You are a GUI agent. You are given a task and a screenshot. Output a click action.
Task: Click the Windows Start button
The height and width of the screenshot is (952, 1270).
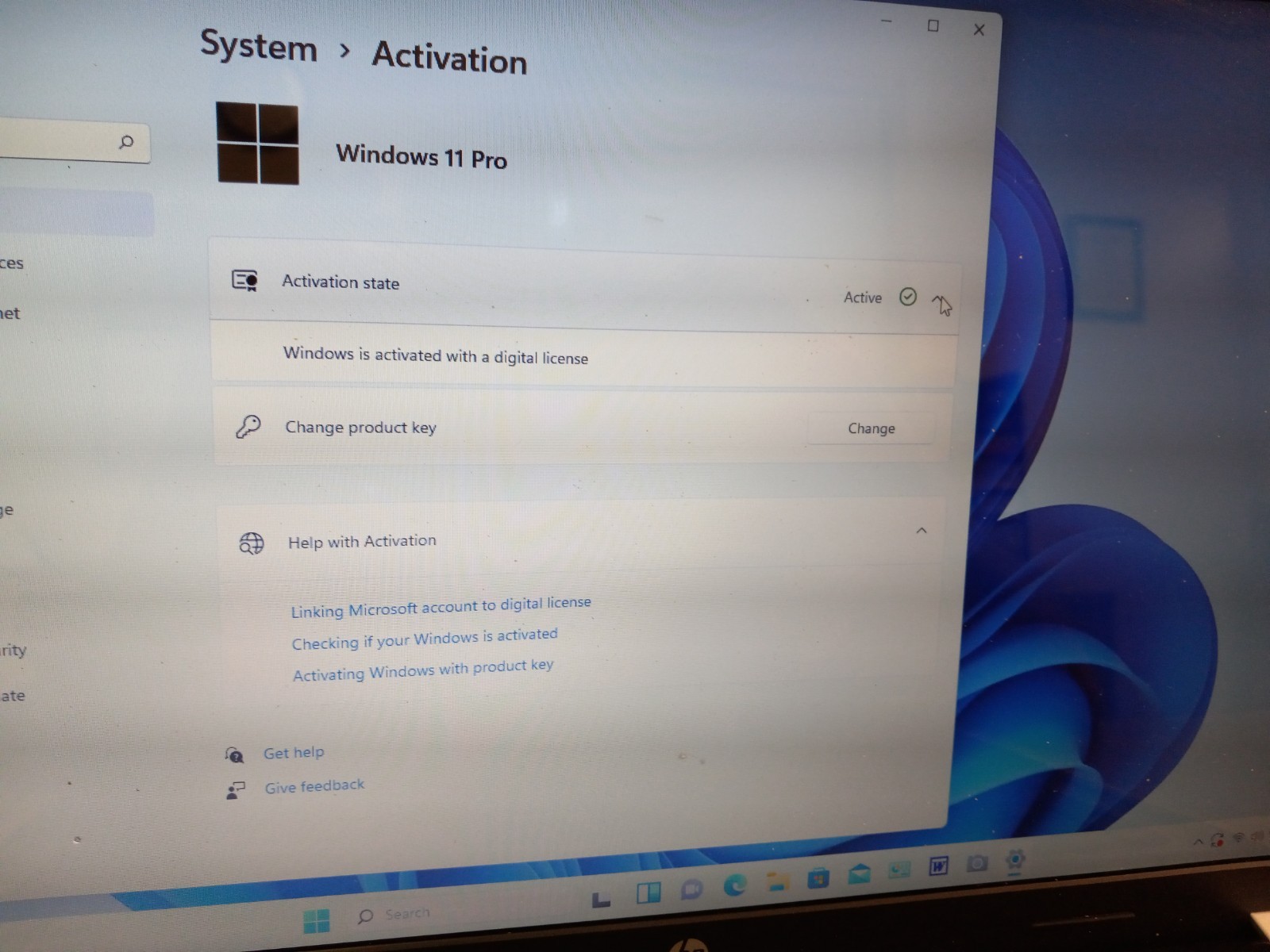316,922
